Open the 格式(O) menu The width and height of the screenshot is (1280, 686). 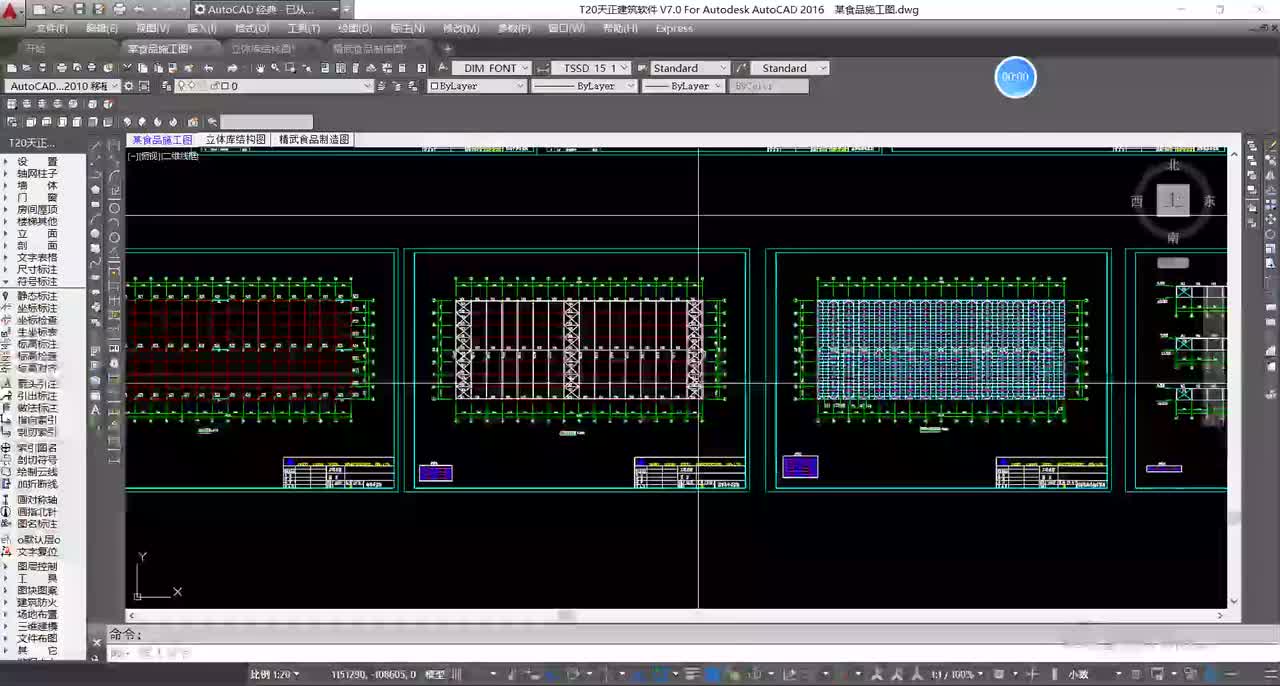coord(251,28)
